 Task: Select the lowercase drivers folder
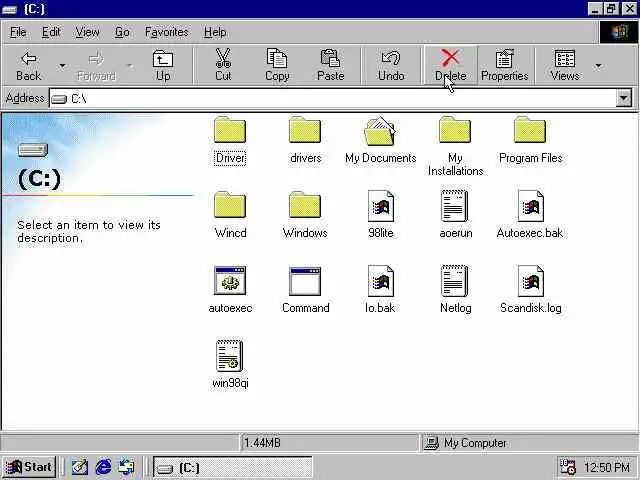click(305, 131)
